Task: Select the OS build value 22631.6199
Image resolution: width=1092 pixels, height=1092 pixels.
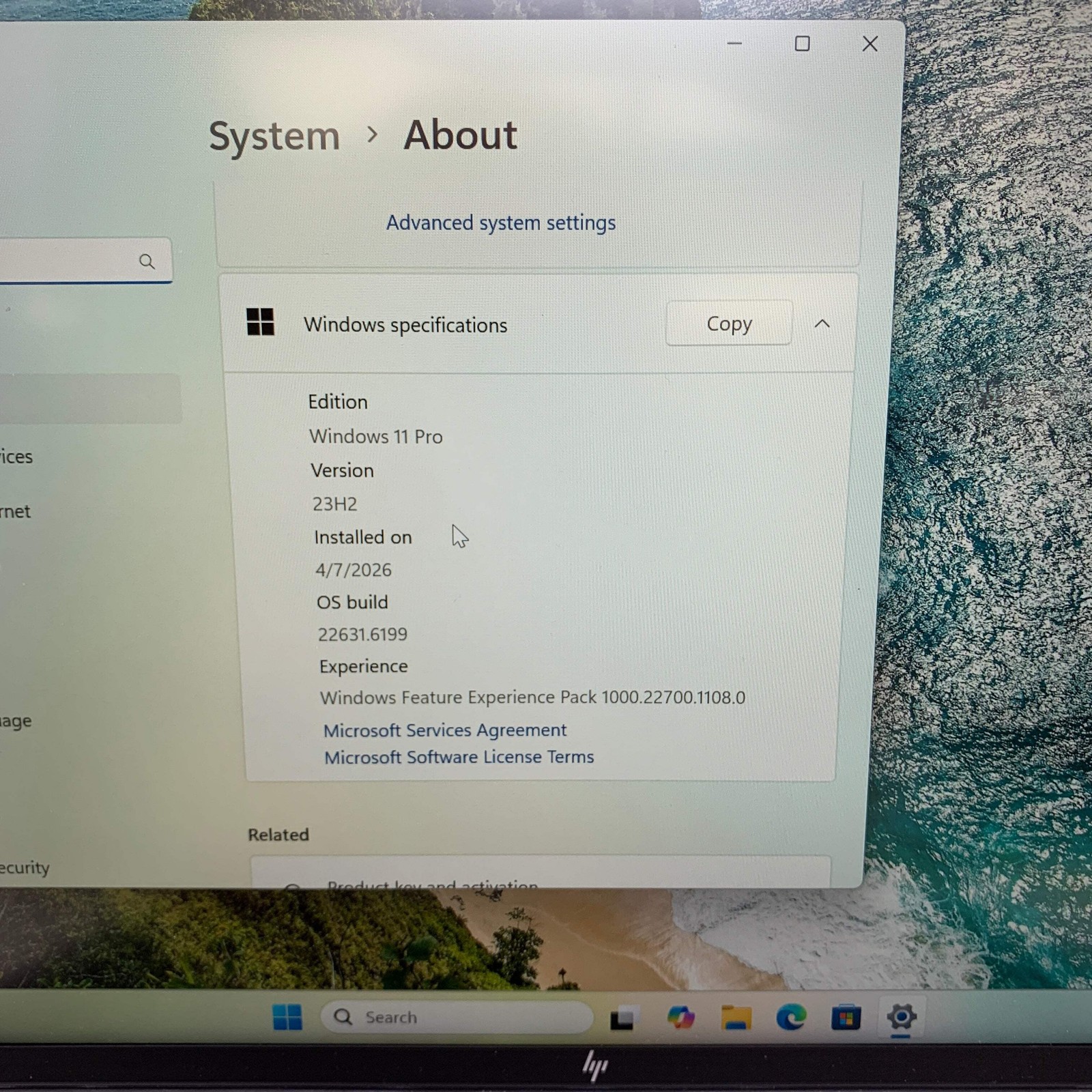Action: click(x=362, y=635)
